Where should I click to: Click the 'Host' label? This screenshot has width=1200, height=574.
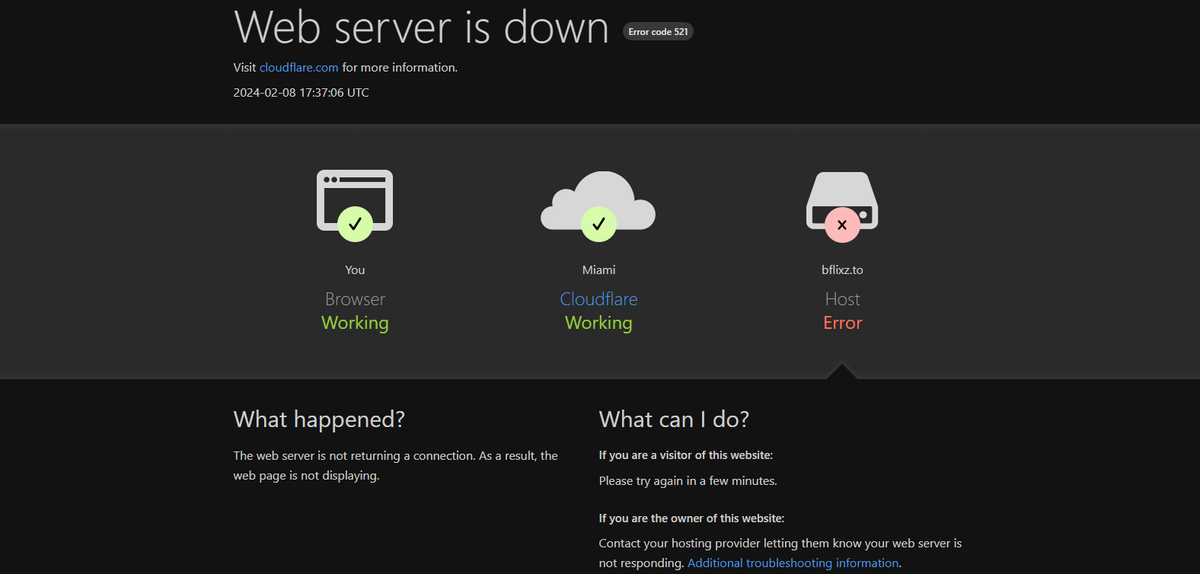(842, 299)
